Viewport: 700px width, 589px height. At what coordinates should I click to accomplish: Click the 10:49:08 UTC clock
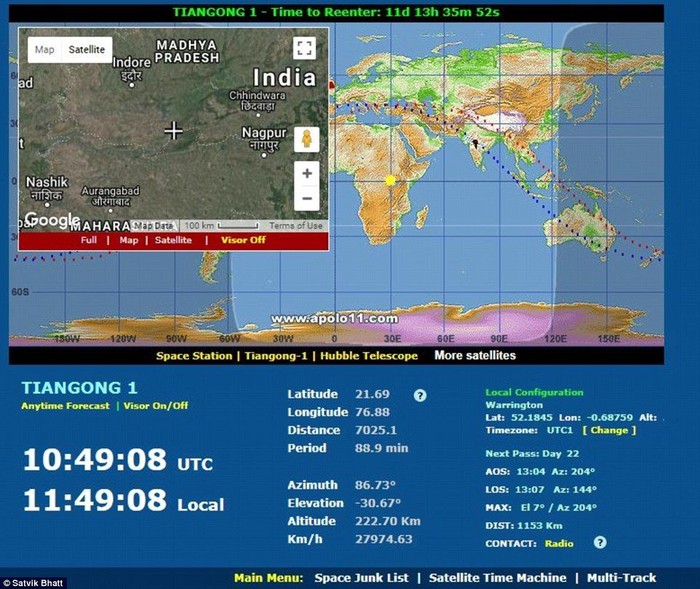(x=118, y=460)
